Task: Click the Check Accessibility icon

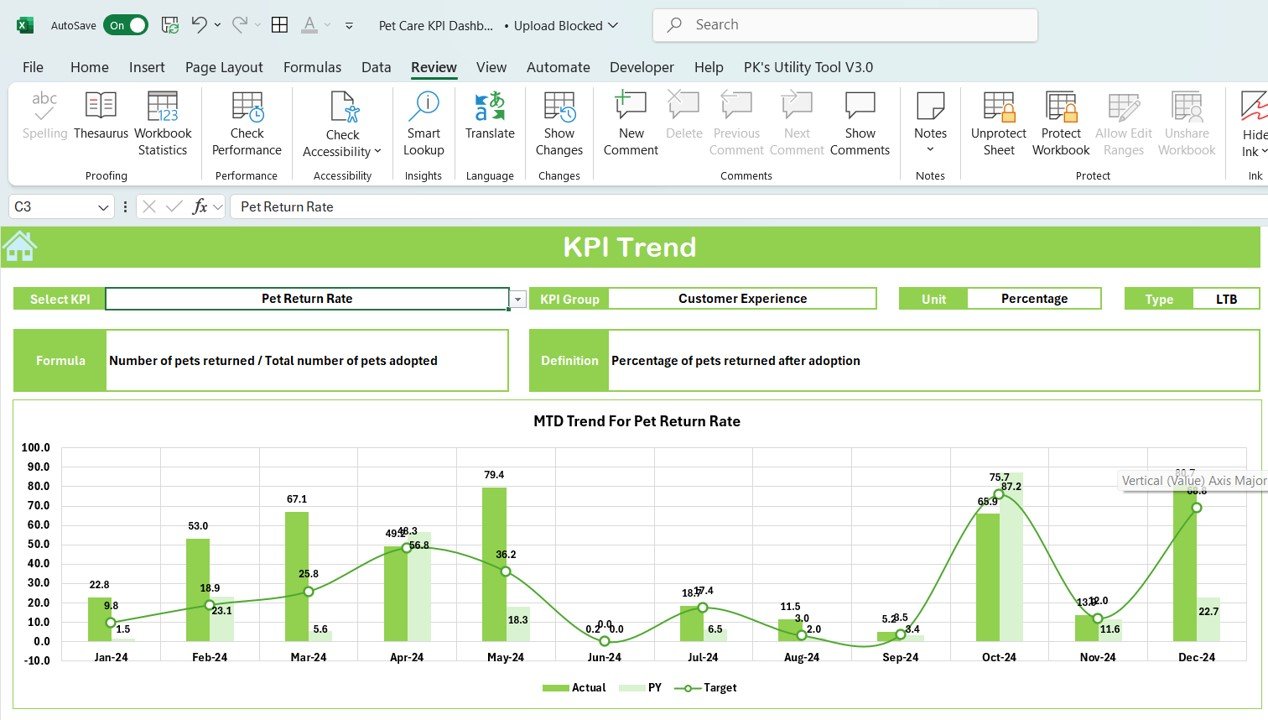Action: pyautogui.click(x=343, y=107)
